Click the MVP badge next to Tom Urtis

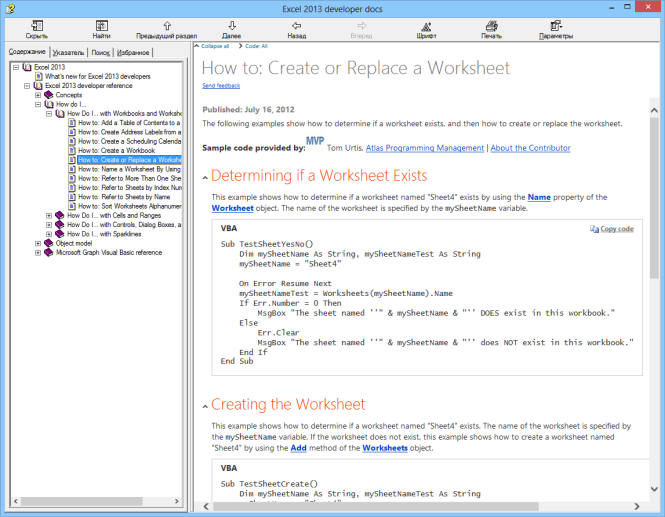click(x=315, y=141)
